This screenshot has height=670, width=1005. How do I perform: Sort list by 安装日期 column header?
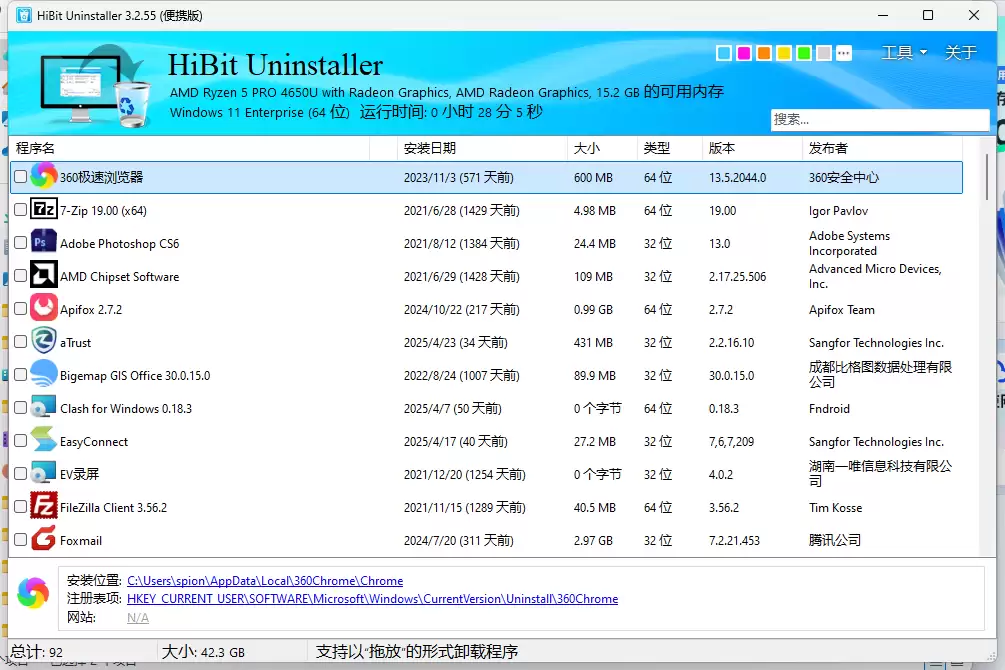coord(429,148)
